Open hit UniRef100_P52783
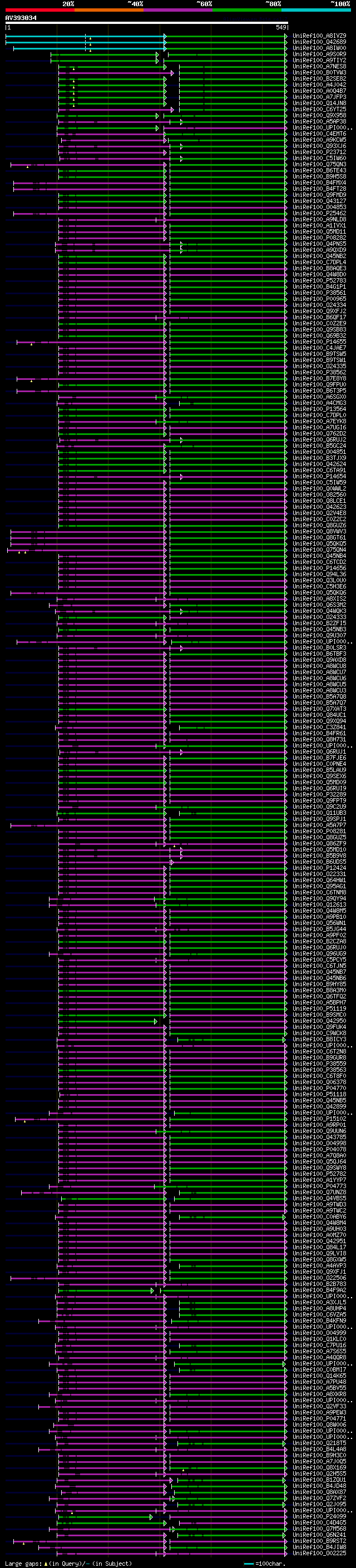Image resolution: width=356 pixels, height=1568 pixels. point(319,280)
